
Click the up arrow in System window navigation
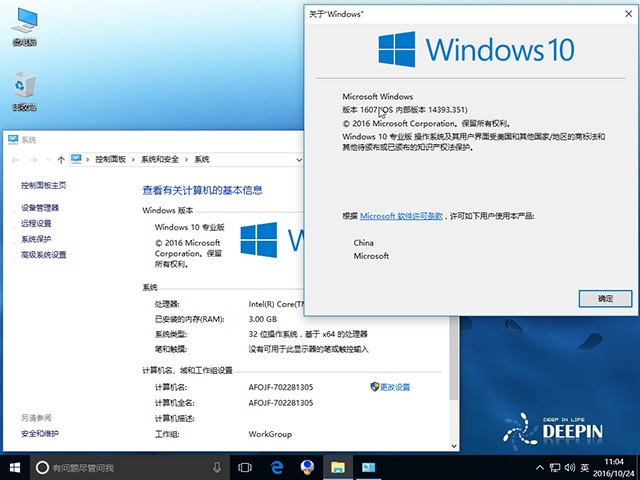[x=61, y=159]
